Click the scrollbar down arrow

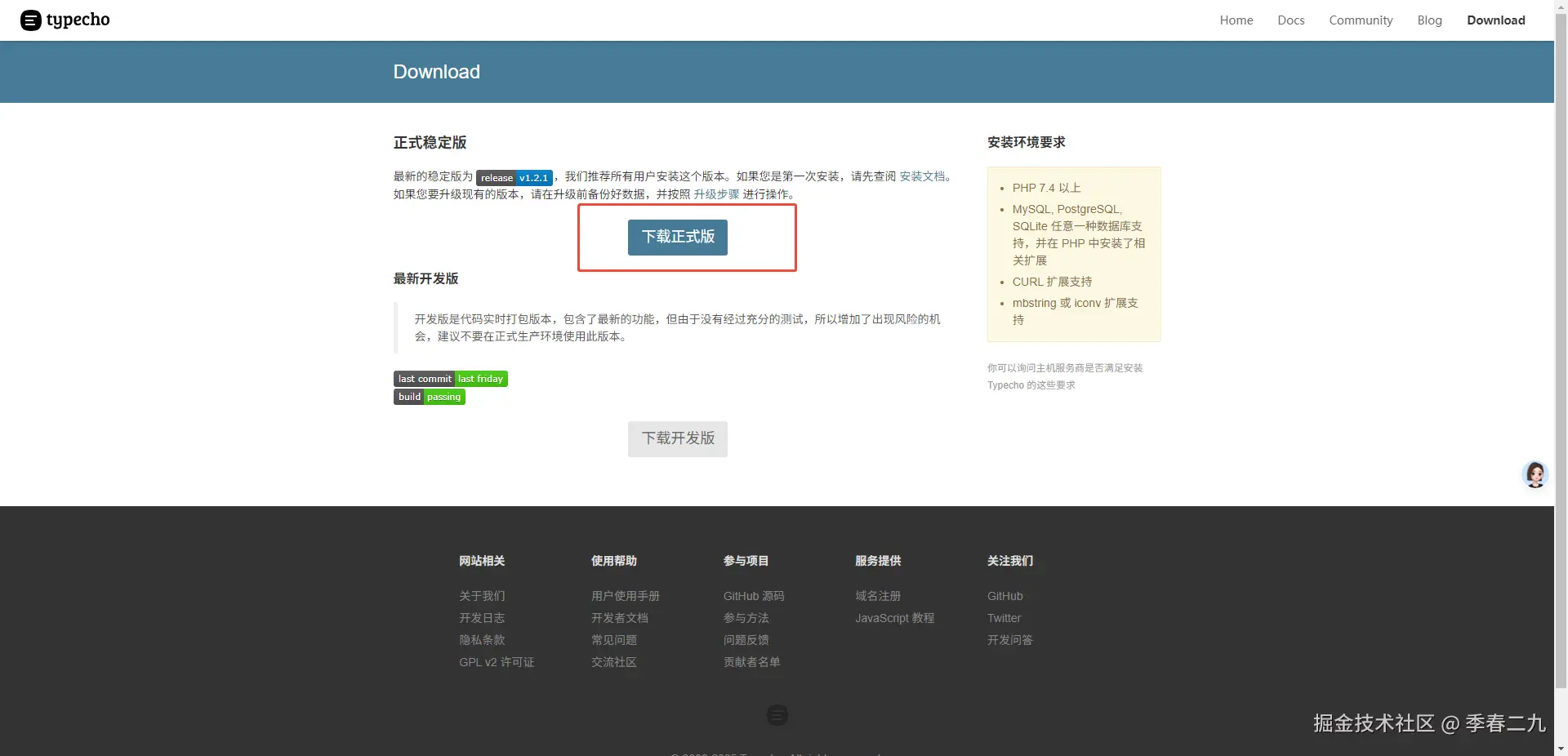coord(1561,749)
